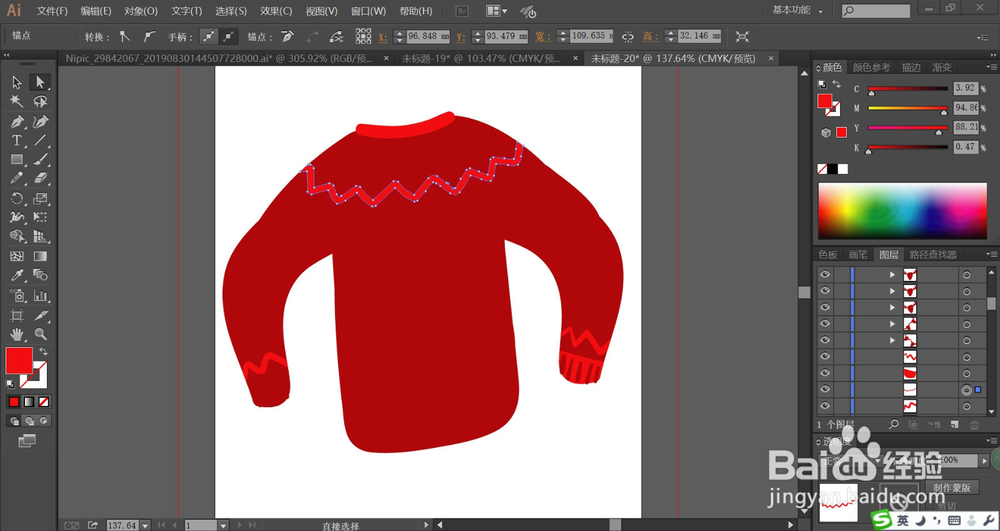This screenshot has width=1000, height=531.
Task: Select the Eyedropper tool
Action: coord(17,275)
